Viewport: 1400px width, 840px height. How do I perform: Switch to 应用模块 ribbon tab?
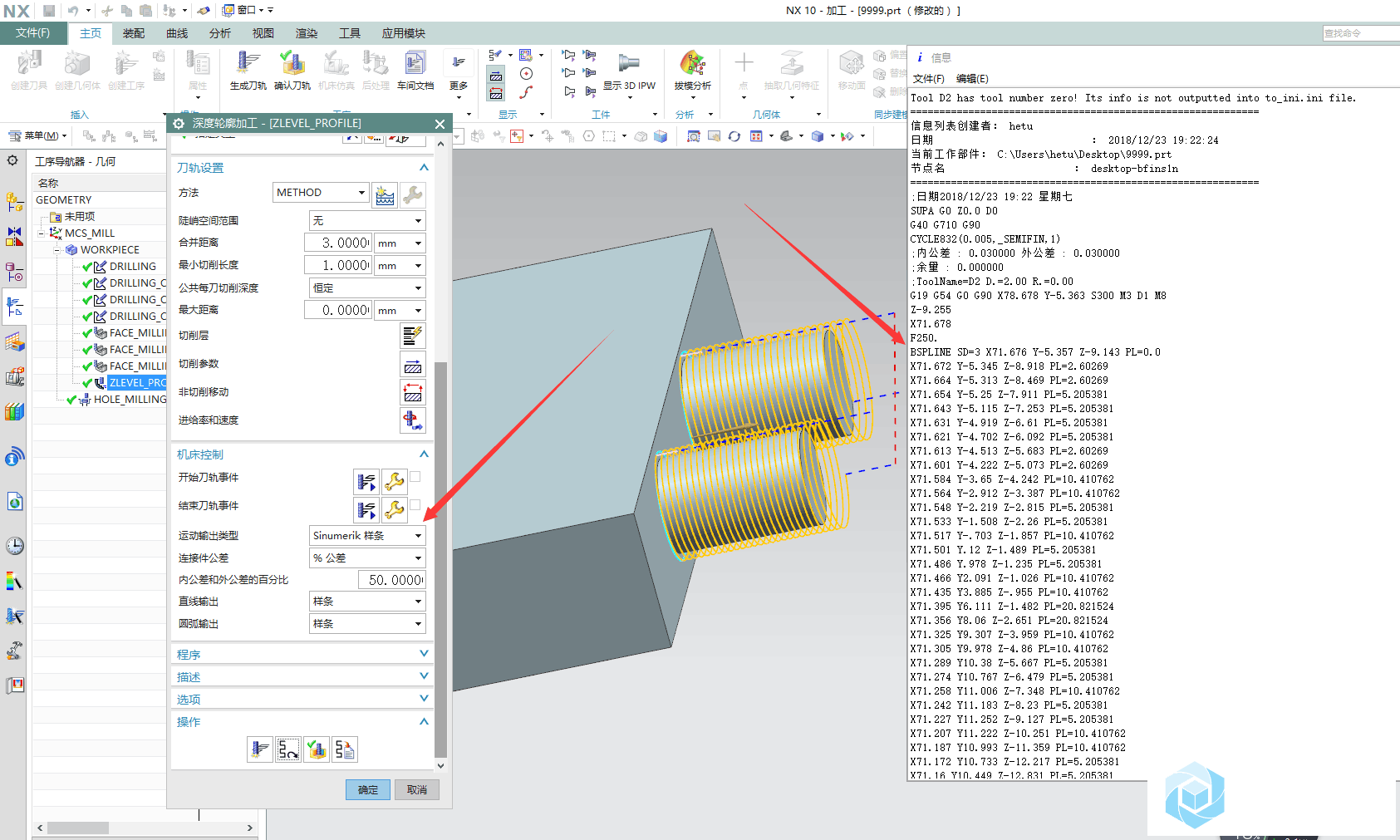click(x=404, y=33)
